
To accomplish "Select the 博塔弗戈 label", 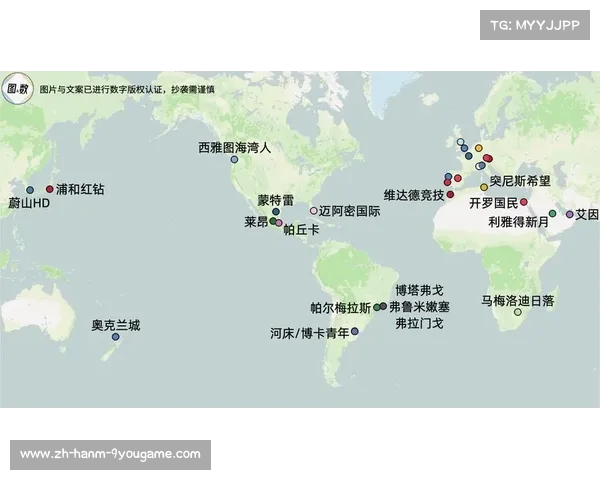I will click(419, 291).
